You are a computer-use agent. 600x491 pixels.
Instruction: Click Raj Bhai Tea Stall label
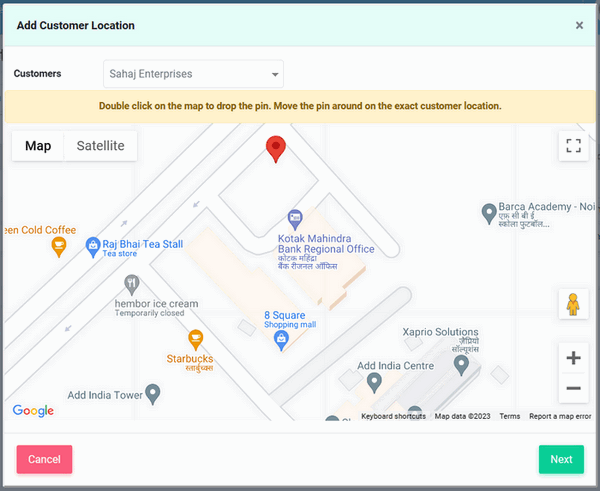142,248
